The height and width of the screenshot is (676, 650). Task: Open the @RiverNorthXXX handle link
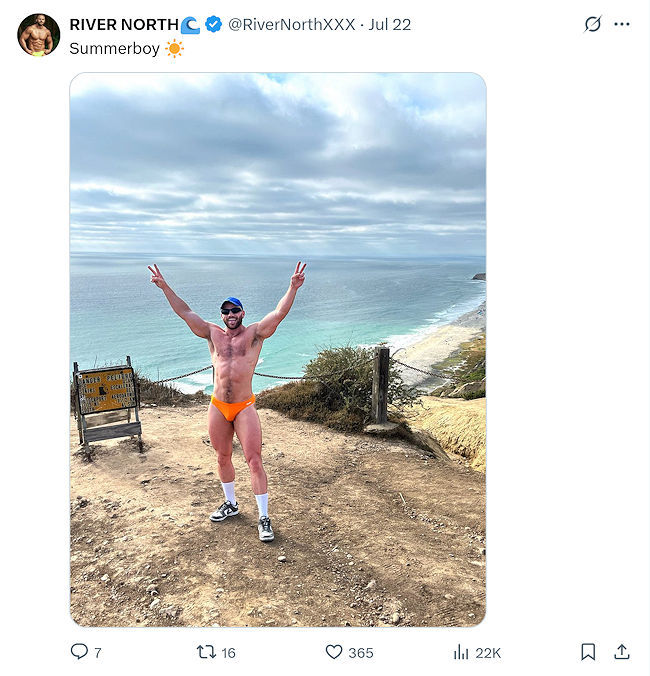click(292, 24)
